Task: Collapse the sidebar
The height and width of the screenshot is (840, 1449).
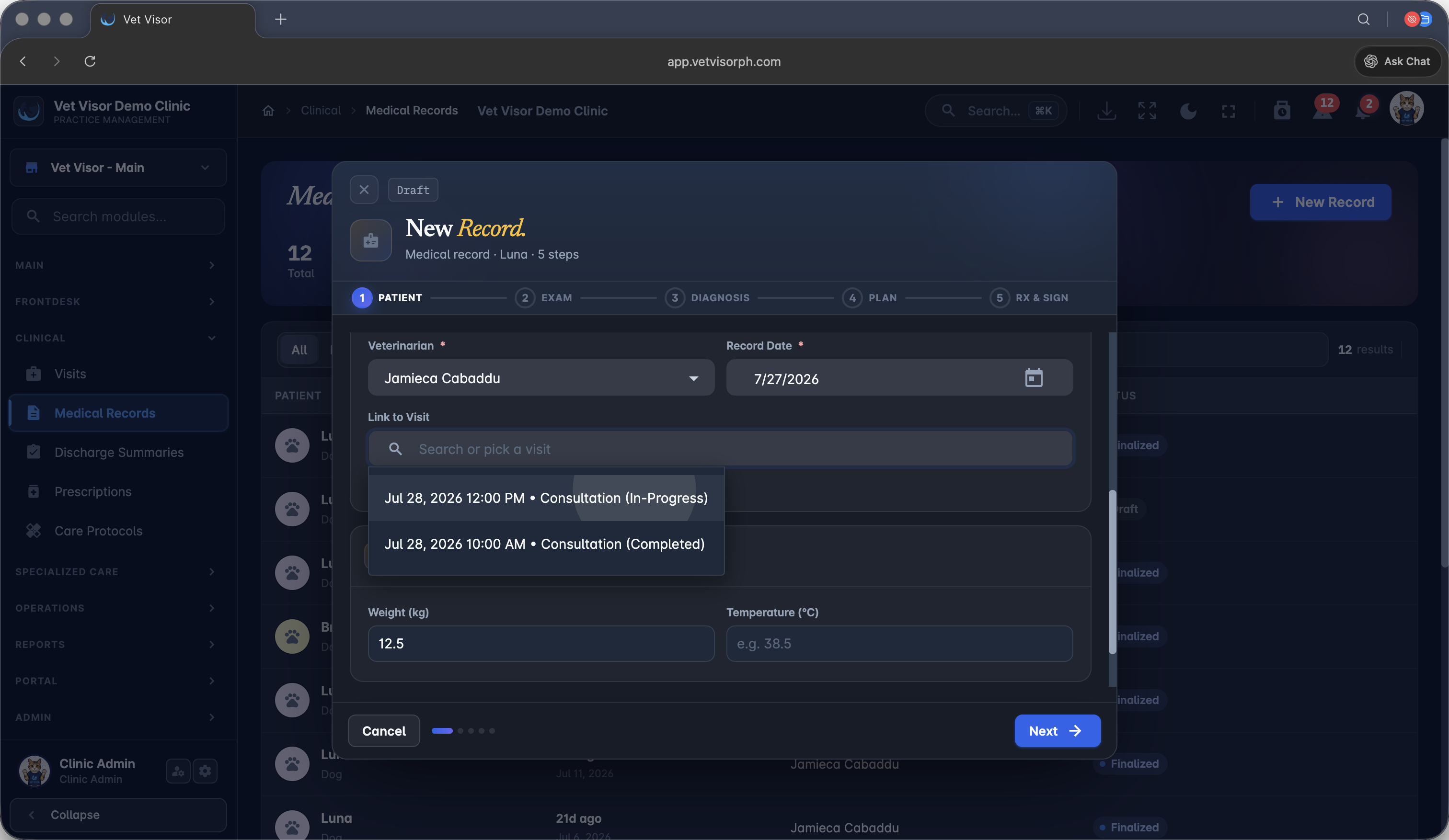Action: point(118,814)
